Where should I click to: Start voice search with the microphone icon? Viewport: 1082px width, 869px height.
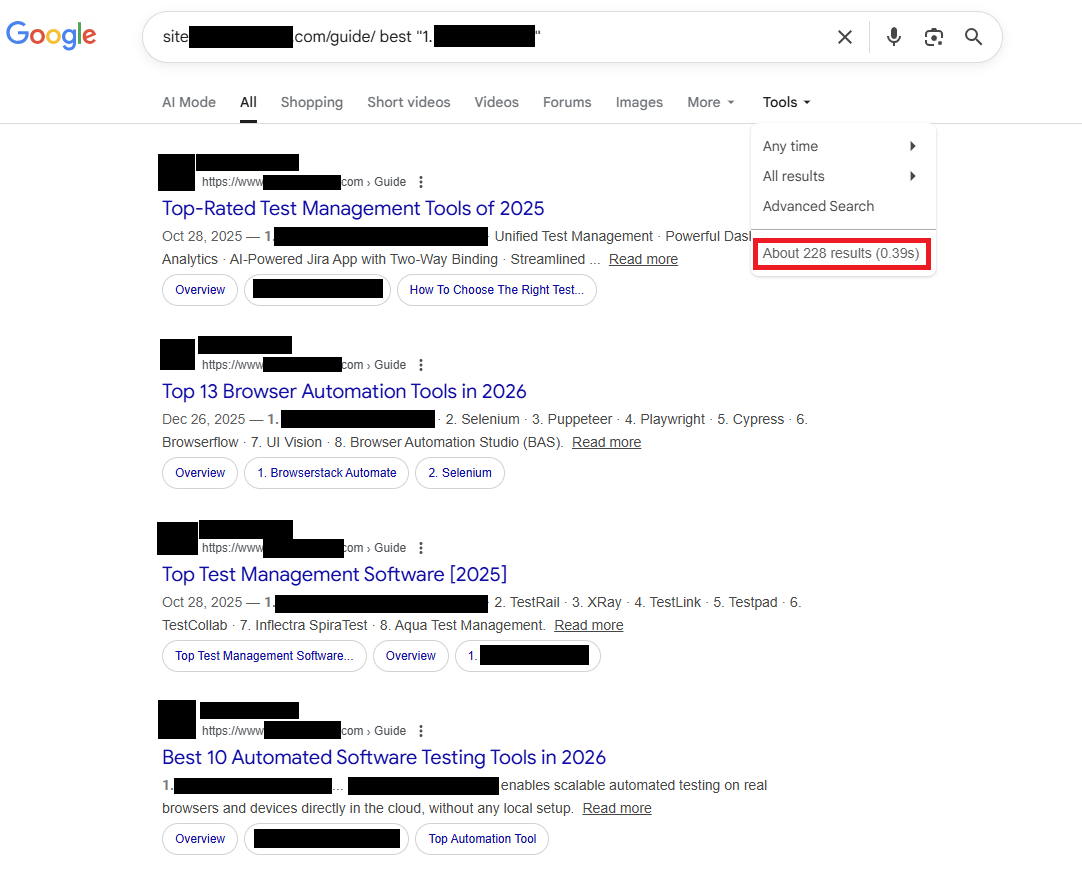pyautogui.click(x=894, y=37)
